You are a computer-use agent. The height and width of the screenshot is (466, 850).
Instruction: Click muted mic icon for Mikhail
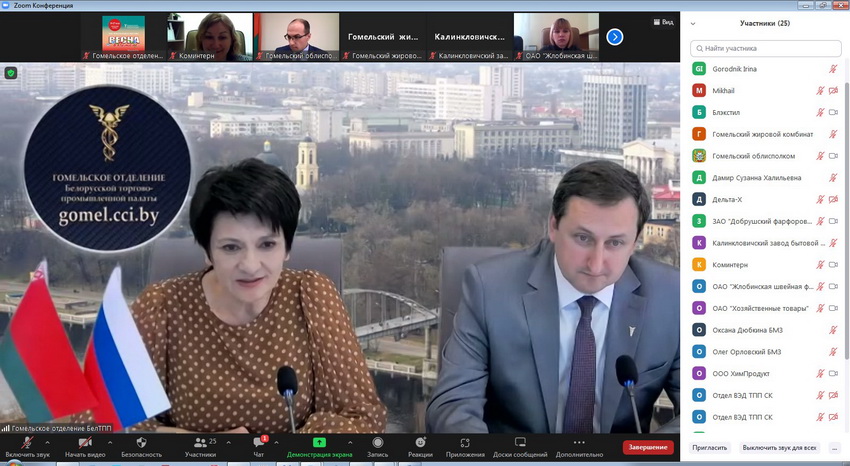tap(821, 90)
